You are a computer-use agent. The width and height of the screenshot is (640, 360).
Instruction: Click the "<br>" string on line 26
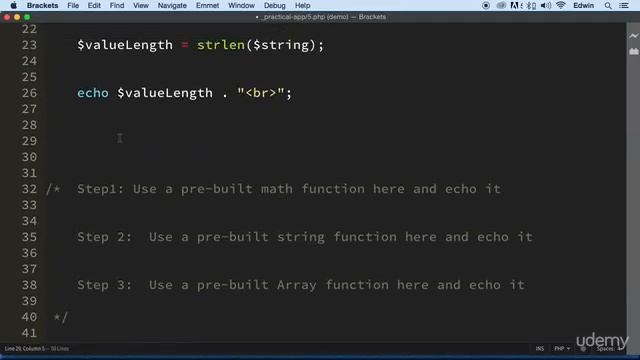pyautogui.click(x=260, y=93)
